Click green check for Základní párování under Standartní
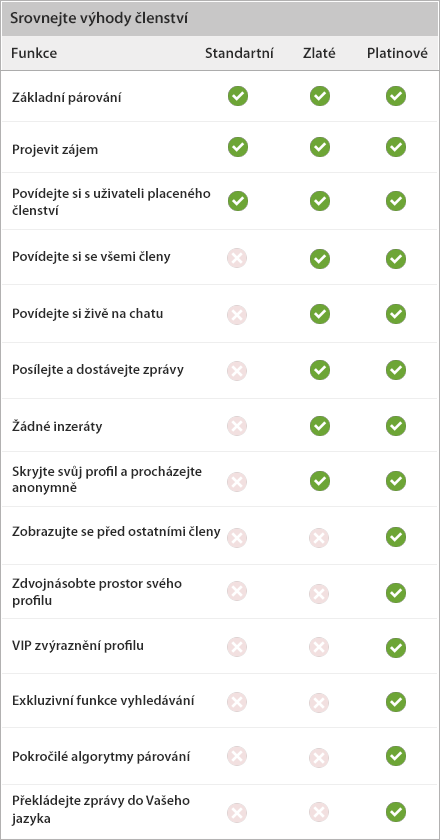Image resolution: width=440 pixels, height=840 pixels. (238, 96)
